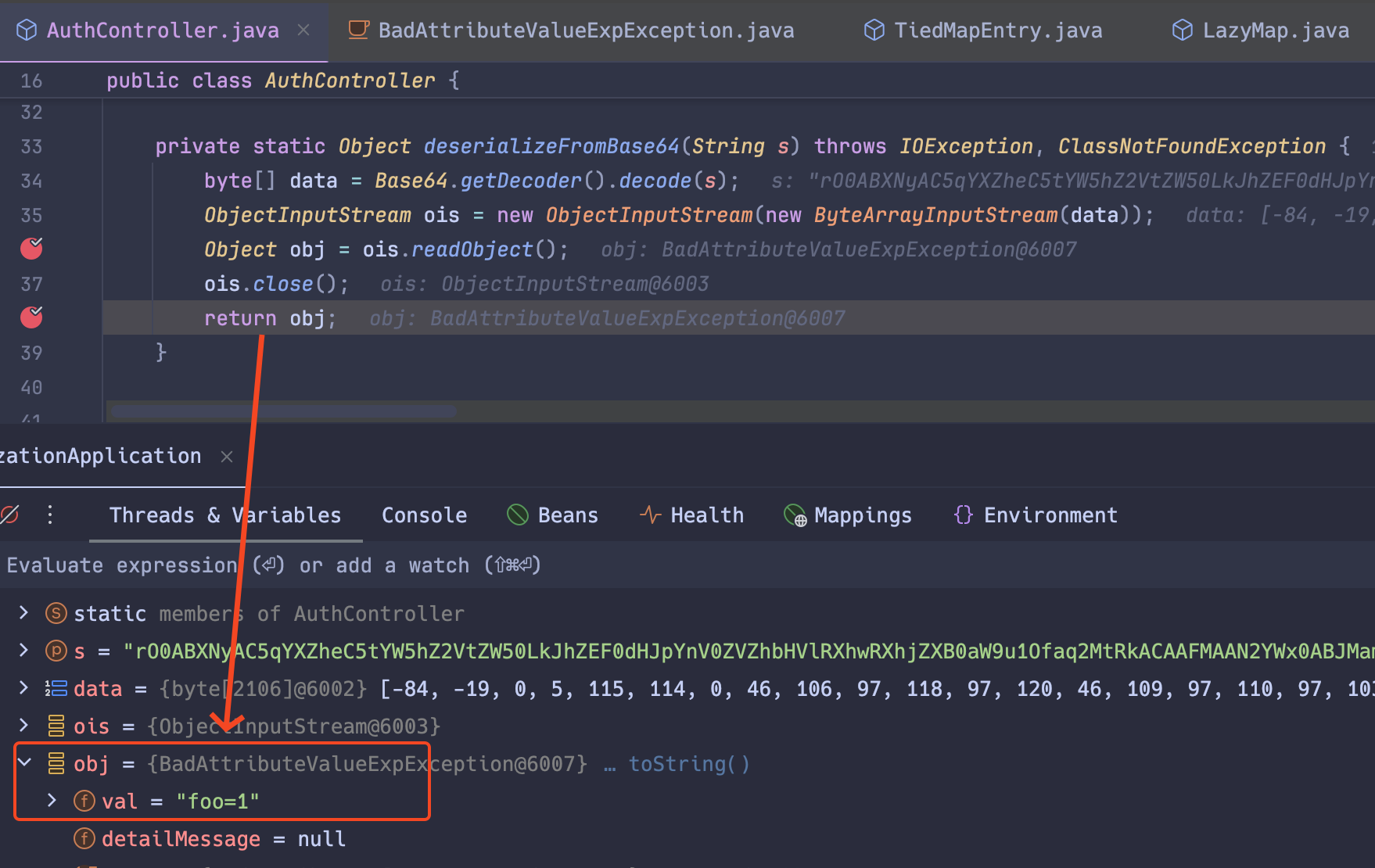Focus the Evaluate expression input field

687,565
